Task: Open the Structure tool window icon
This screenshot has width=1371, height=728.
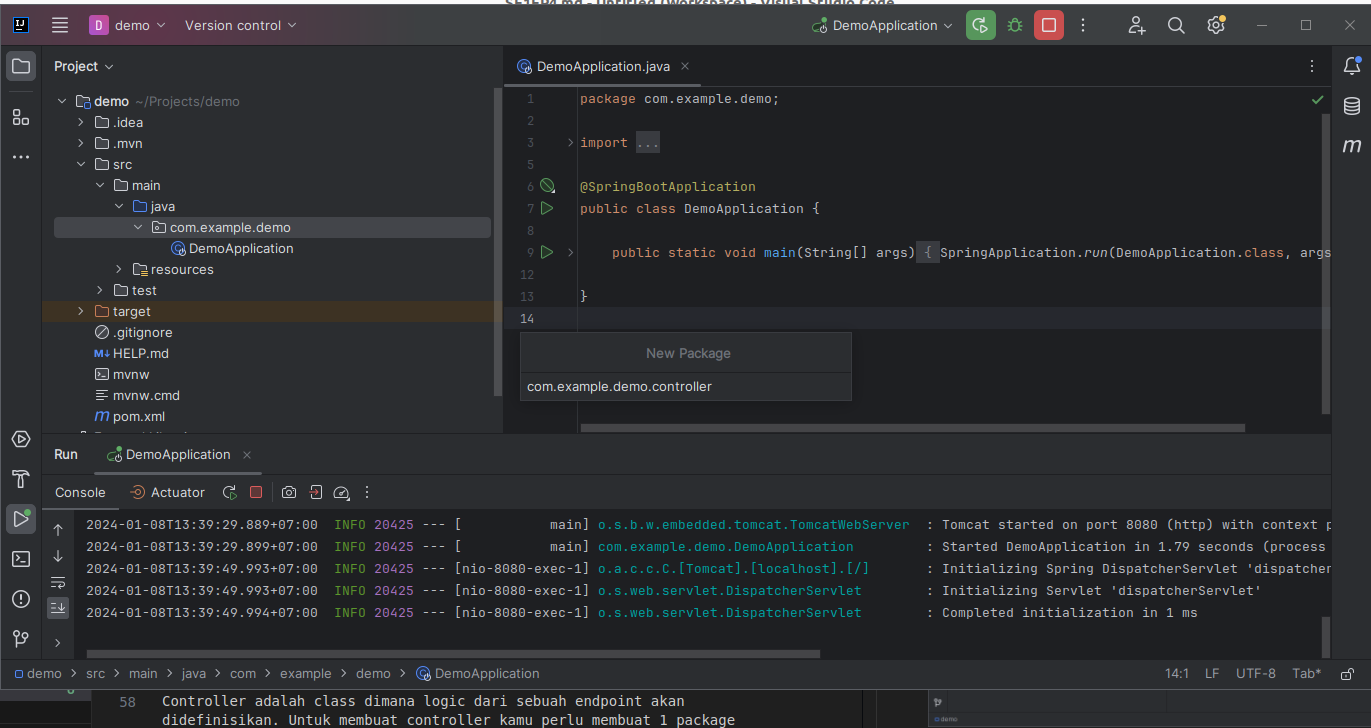Action: point(21,117)
